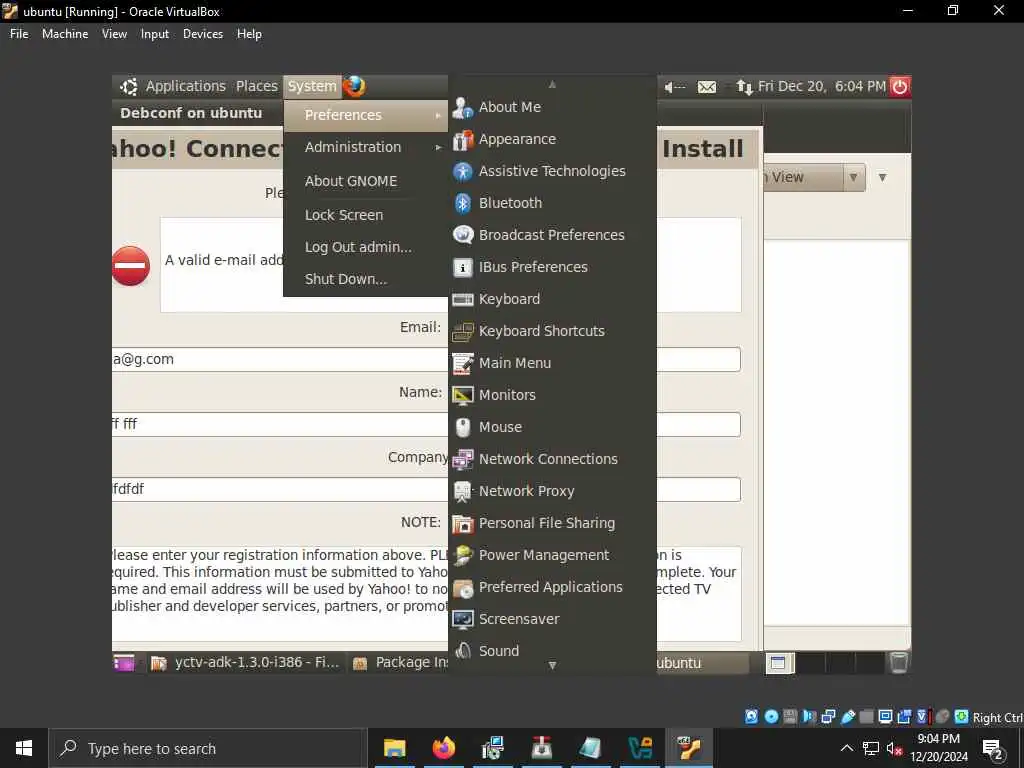Image resolution: width=1024 pixels, height=768 pixels.
Task: Open Assistive Technologies settings
Action: 552,171
